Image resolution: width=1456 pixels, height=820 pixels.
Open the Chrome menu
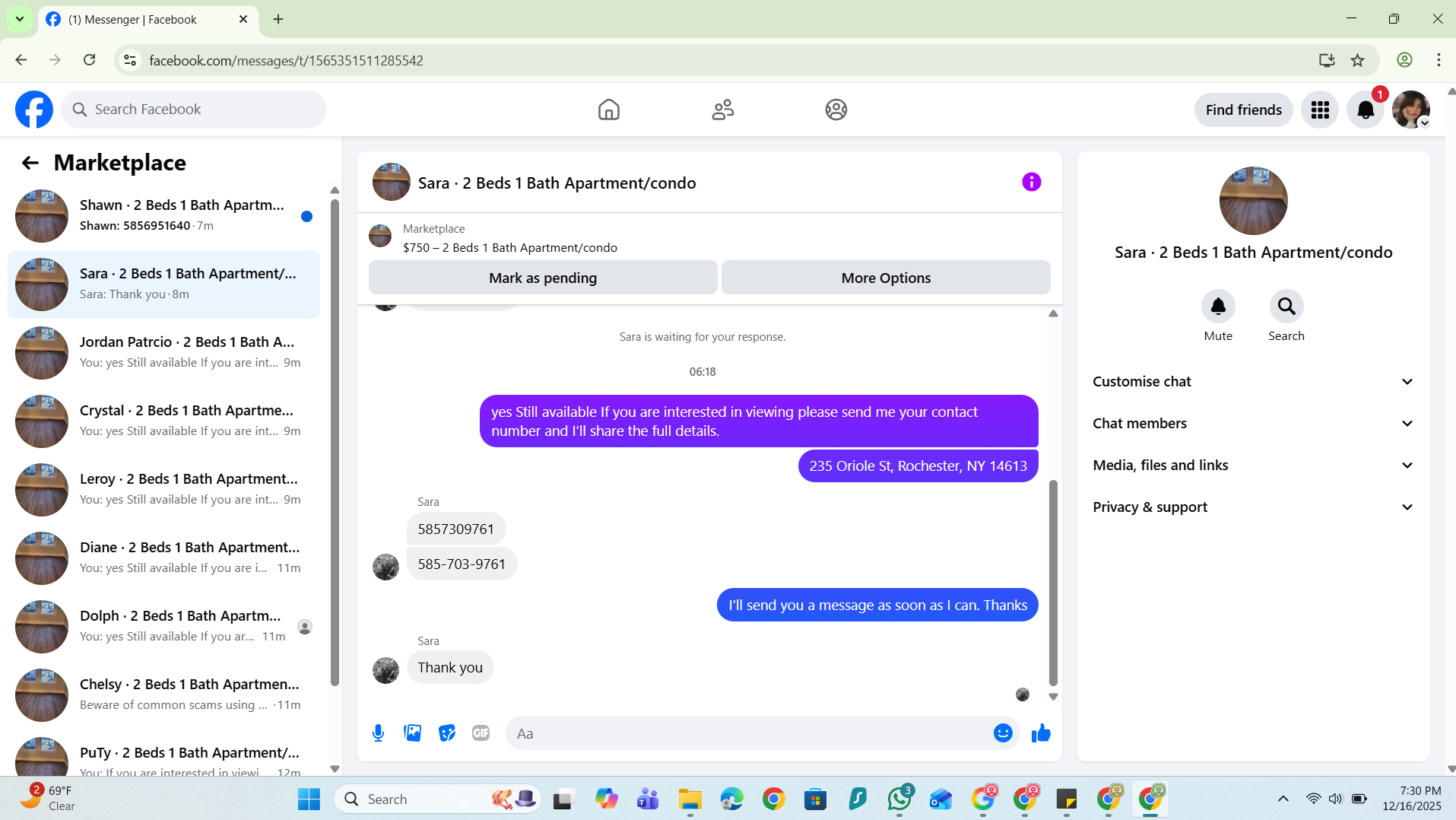(x=1439, y=60)
